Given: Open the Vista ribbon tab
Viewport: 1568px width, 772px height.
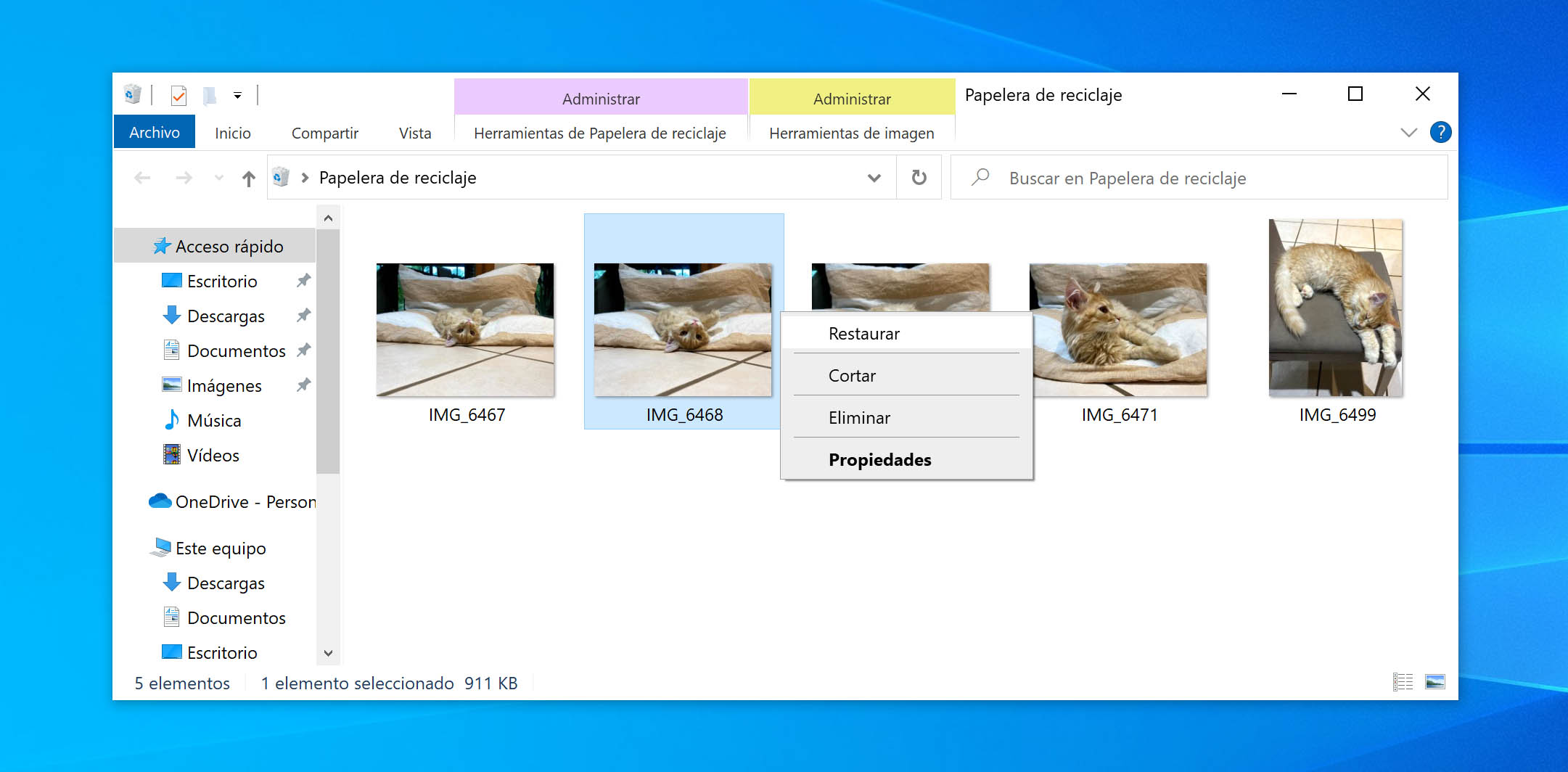Looking at the screenshot, I should [x=415, y=133].
